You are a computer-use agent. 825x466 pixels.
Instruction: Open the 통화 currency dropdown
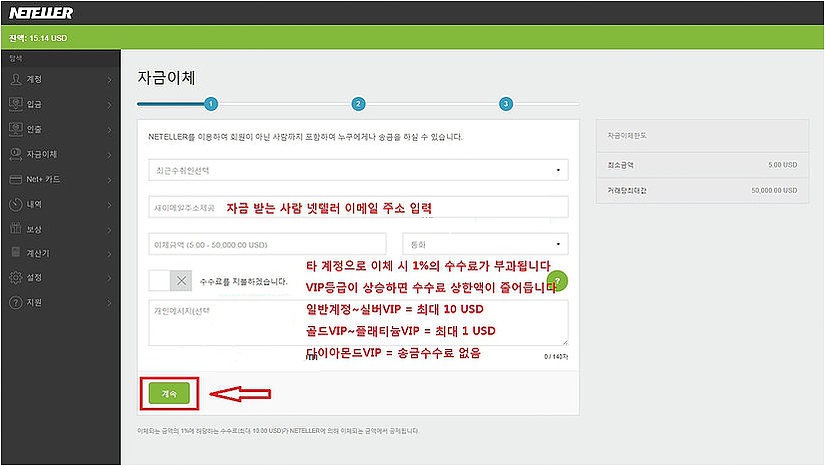(485, 244)
